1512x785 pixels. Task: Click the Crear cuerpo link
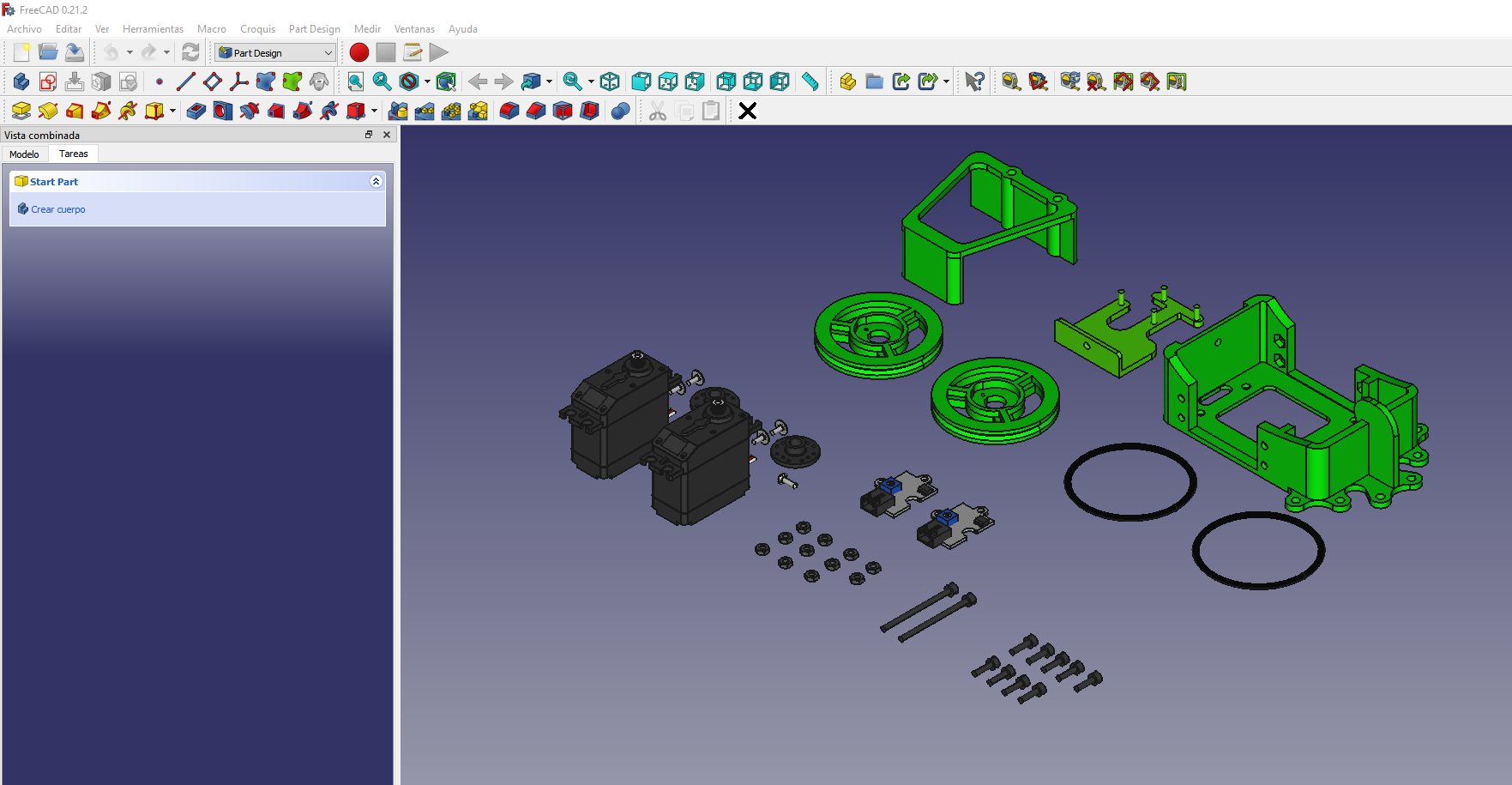point(58,208)
